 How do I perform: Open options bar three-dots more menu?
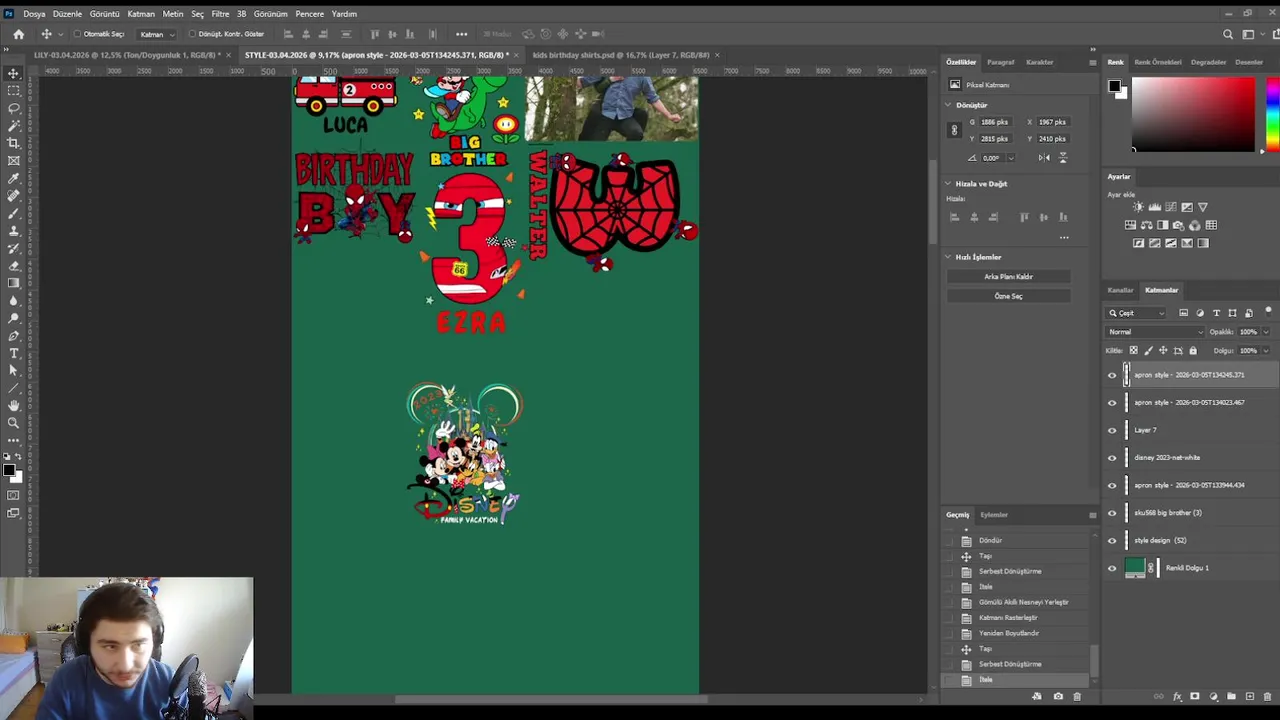tap(461, 34)
